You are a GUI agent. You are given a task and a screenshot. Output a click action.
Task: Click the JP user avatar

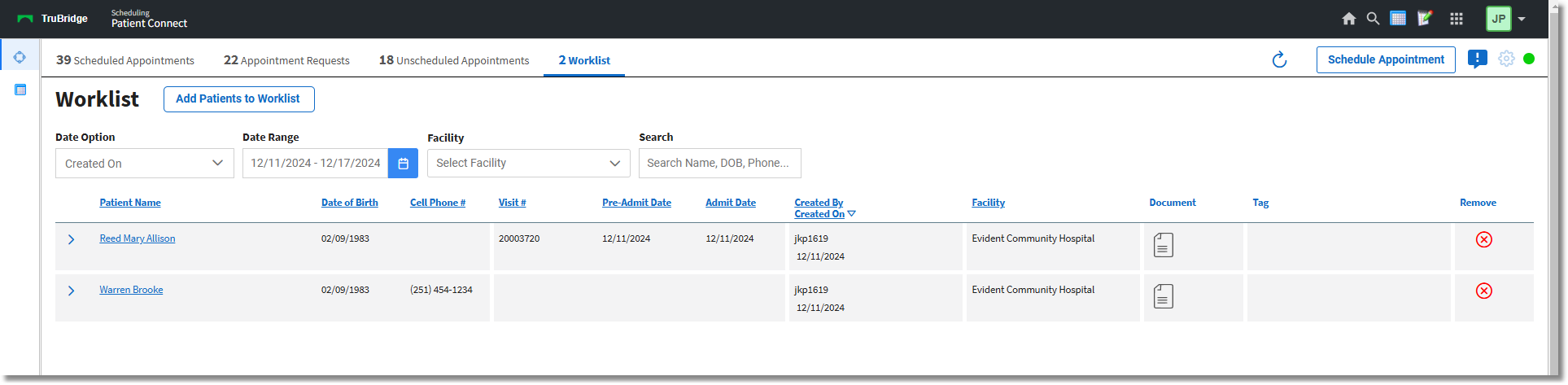point(1499,19)
